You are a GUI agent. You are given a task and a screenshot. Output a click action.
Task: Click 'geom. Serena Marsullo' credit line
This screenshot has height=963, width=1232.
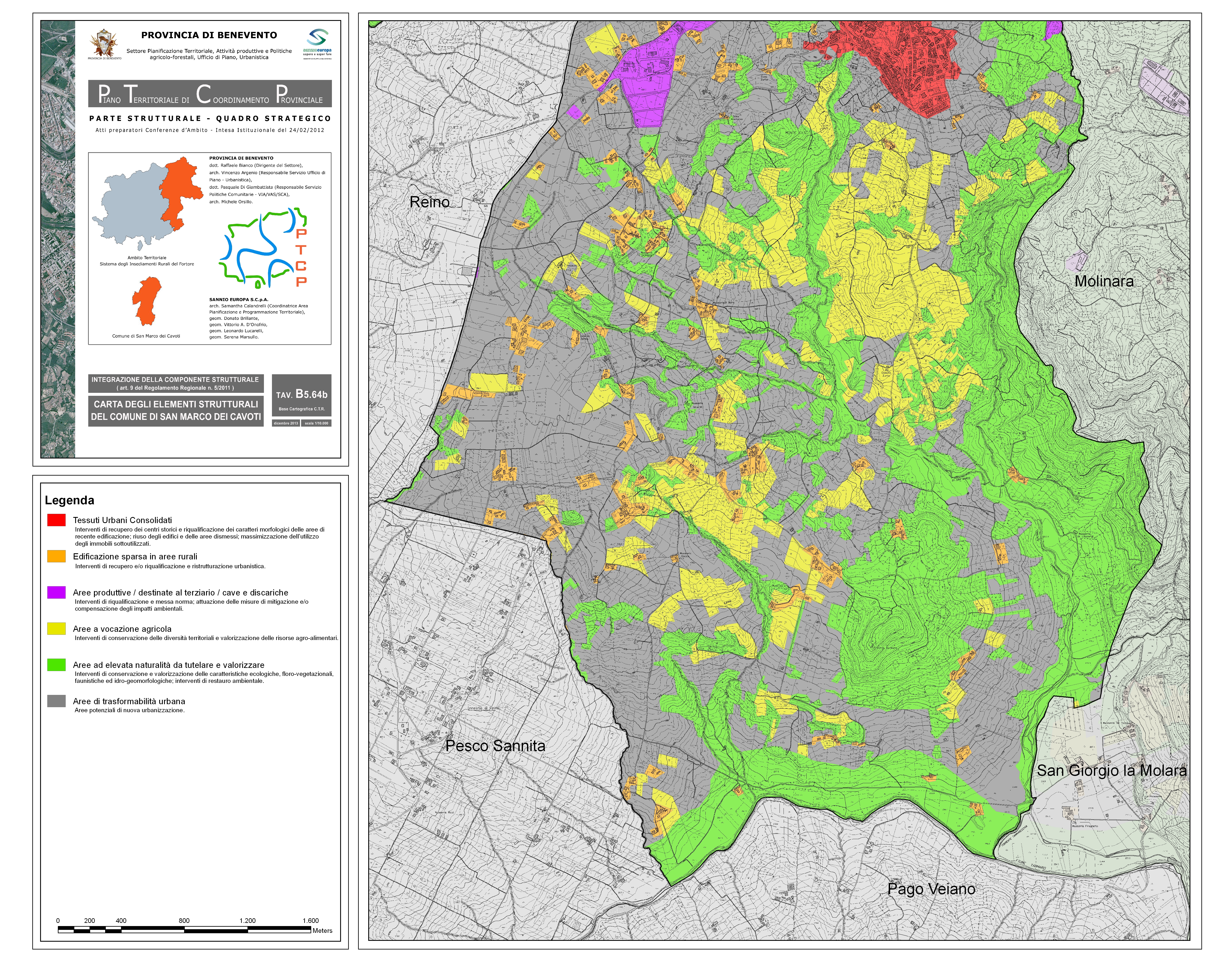[234, 337]
